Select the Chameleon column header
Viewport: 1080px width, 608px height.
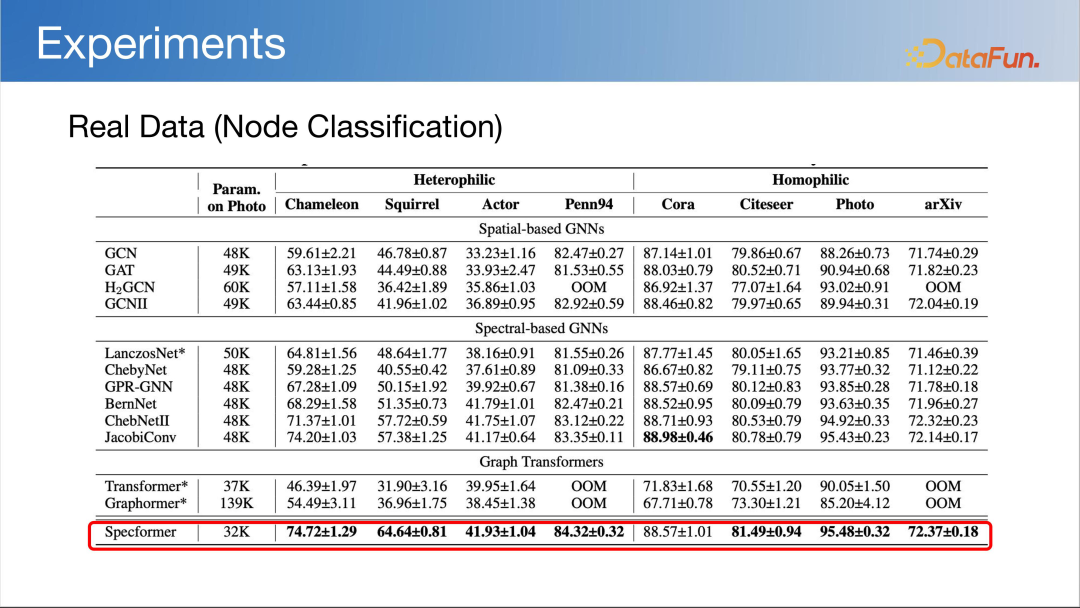pyautogui.click(x=322, y=204)
